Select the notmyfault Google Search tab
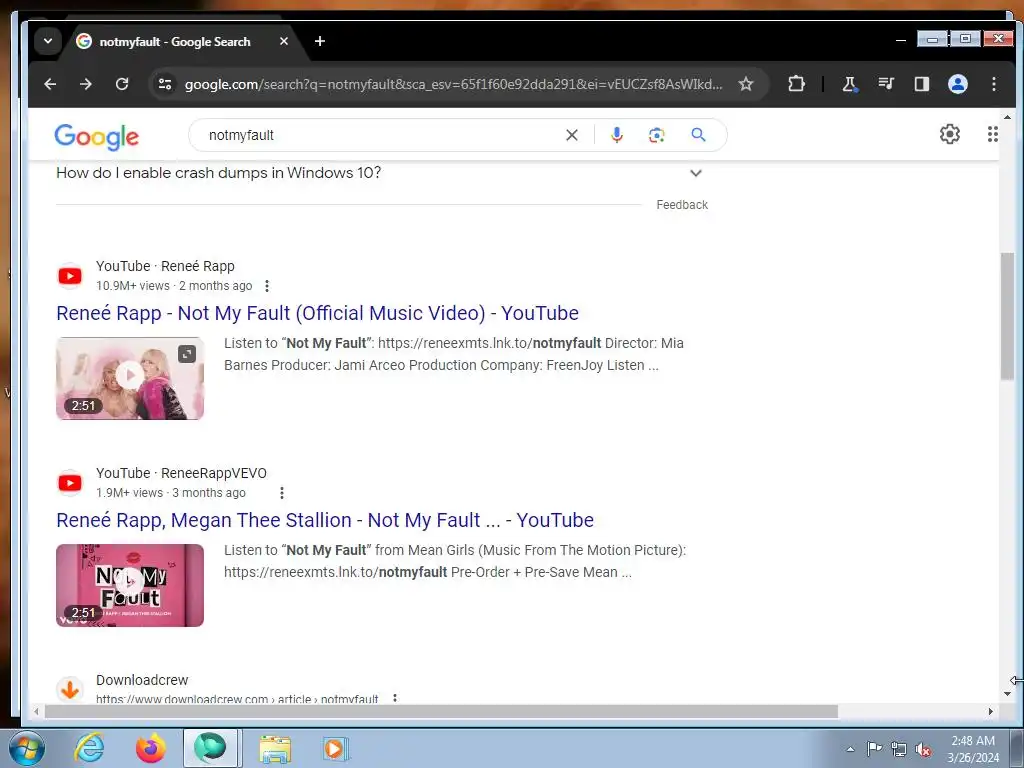This screenshot has width=1024, height=768. click(x=174, y=42)
